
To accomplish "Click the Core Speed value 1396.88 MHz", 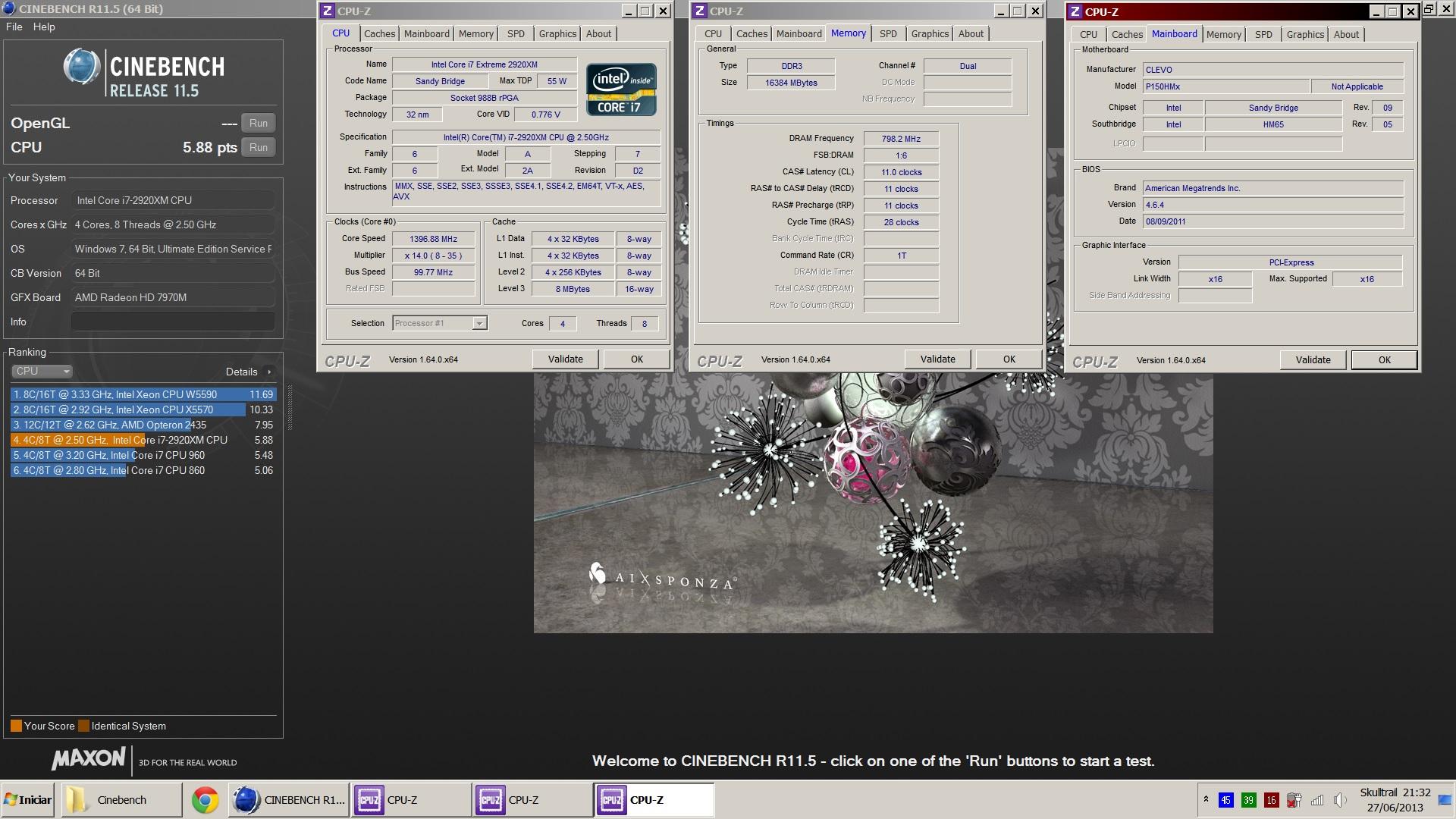I will coord(434,239).
